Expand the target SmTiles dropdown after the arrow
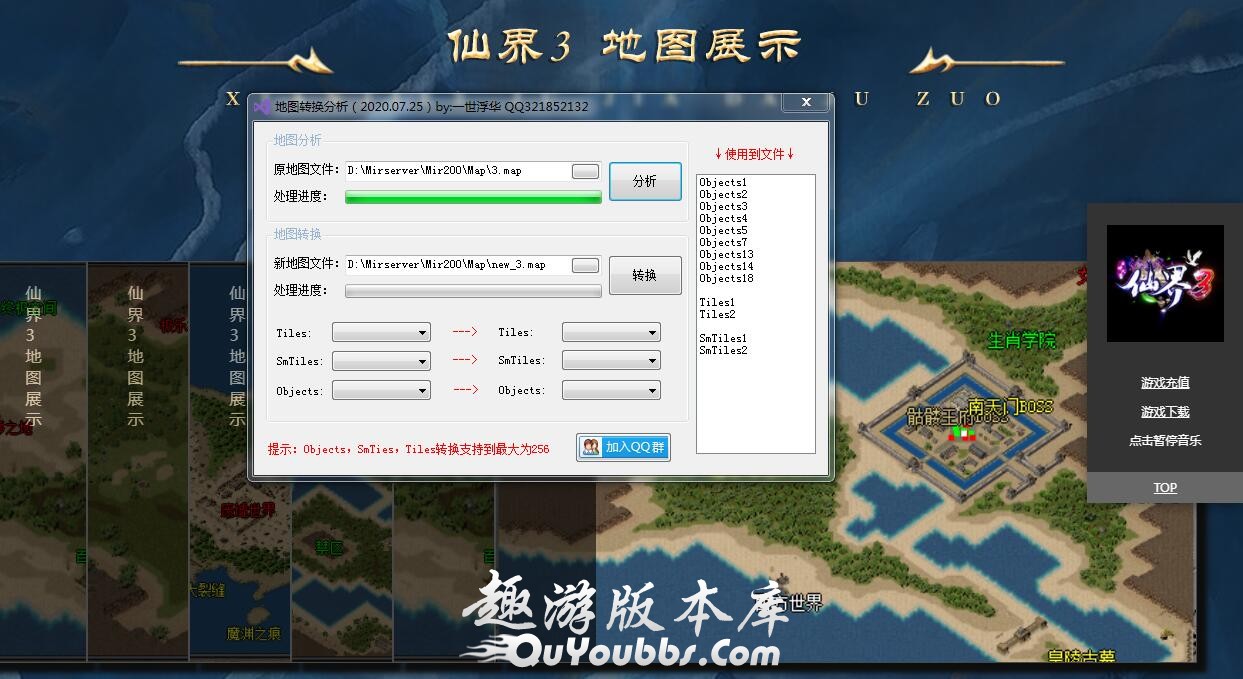Screen dimensions: 1243x679 (x=611, y=360)
